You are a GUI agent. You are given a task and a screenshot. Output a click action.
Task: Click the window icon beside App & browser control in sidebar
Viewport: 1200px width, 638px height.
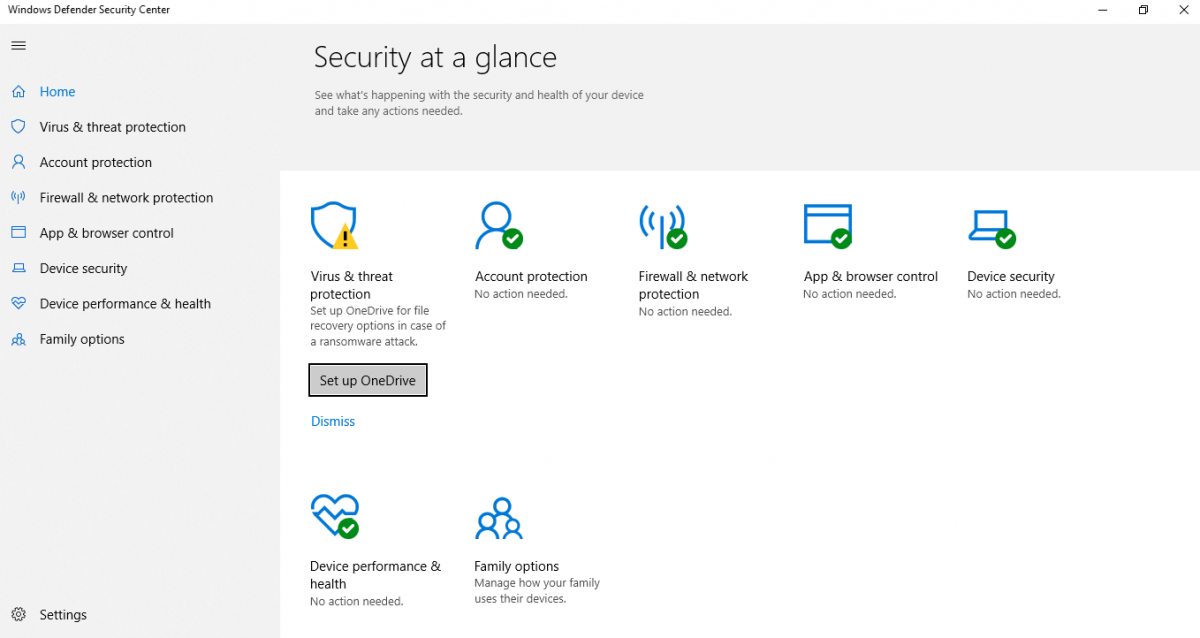click(x=18, y=233)
